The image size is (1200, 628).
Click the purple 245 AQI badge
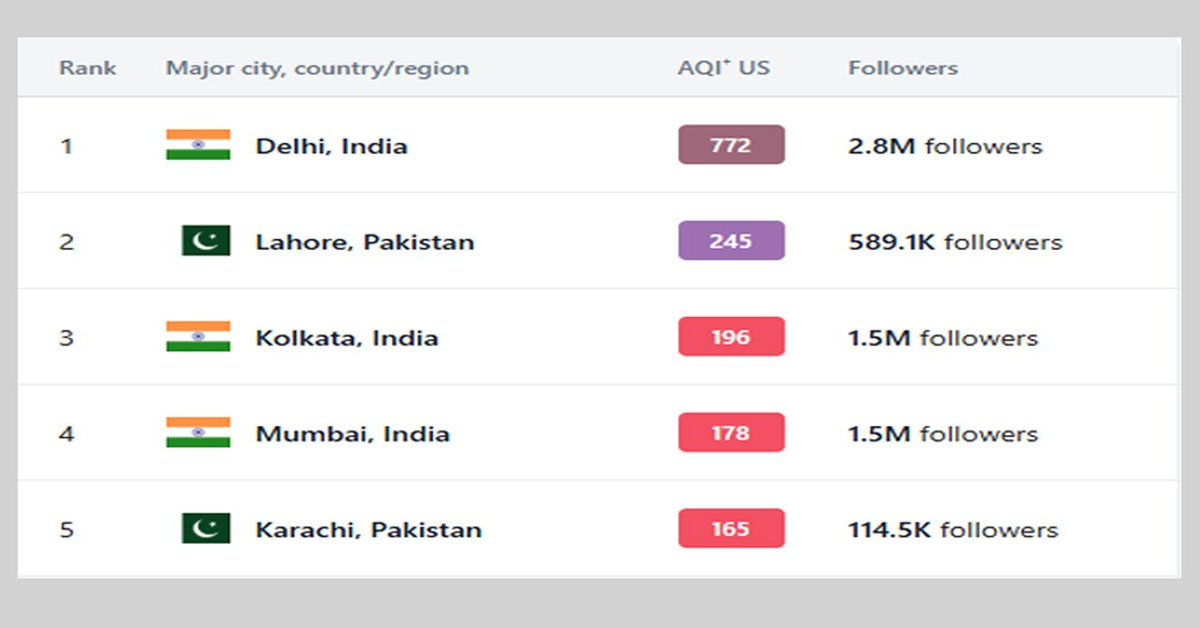tap(731, 241)
